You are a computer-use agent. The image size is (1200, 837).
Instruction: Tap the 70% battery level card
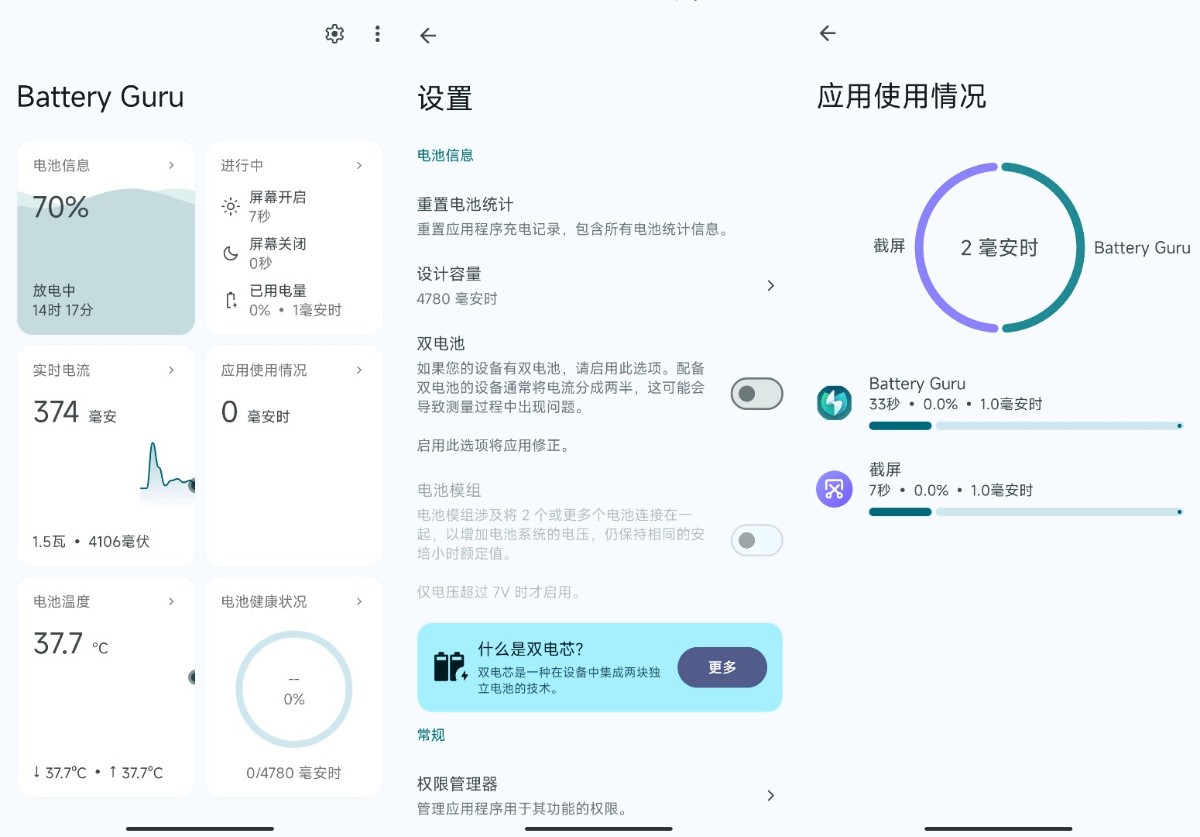click(106, 237)
